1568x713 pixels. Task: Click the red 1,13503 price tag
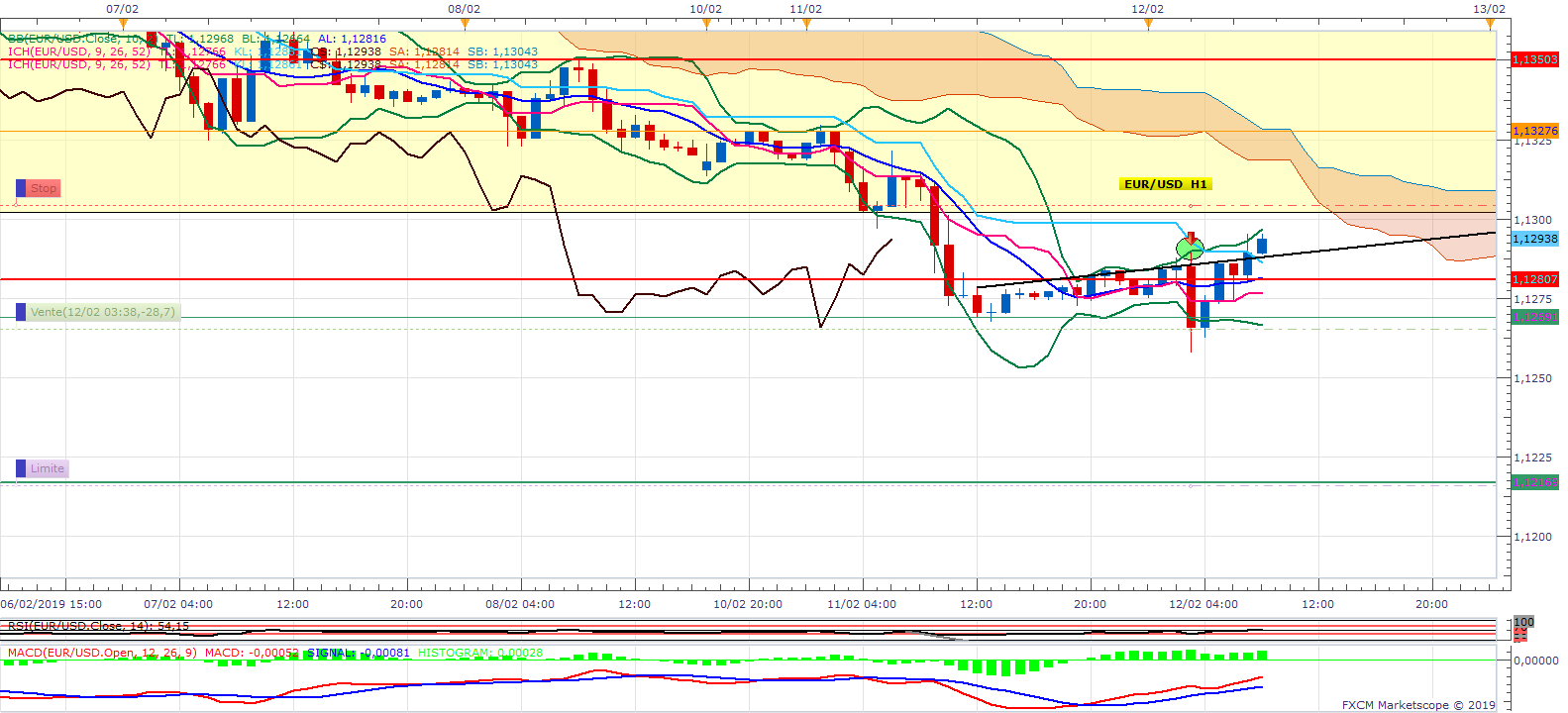point(1535,59)
